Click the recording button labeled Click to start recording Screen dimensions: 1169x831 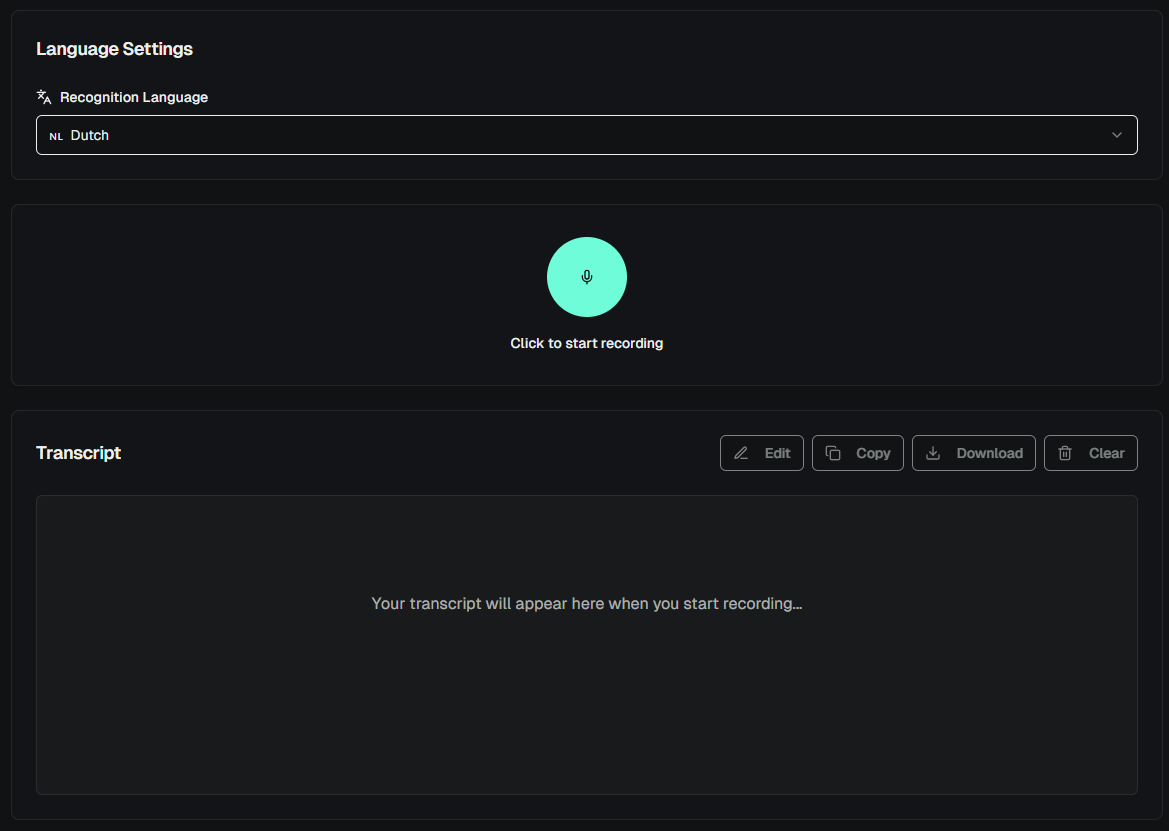[586, 277]
